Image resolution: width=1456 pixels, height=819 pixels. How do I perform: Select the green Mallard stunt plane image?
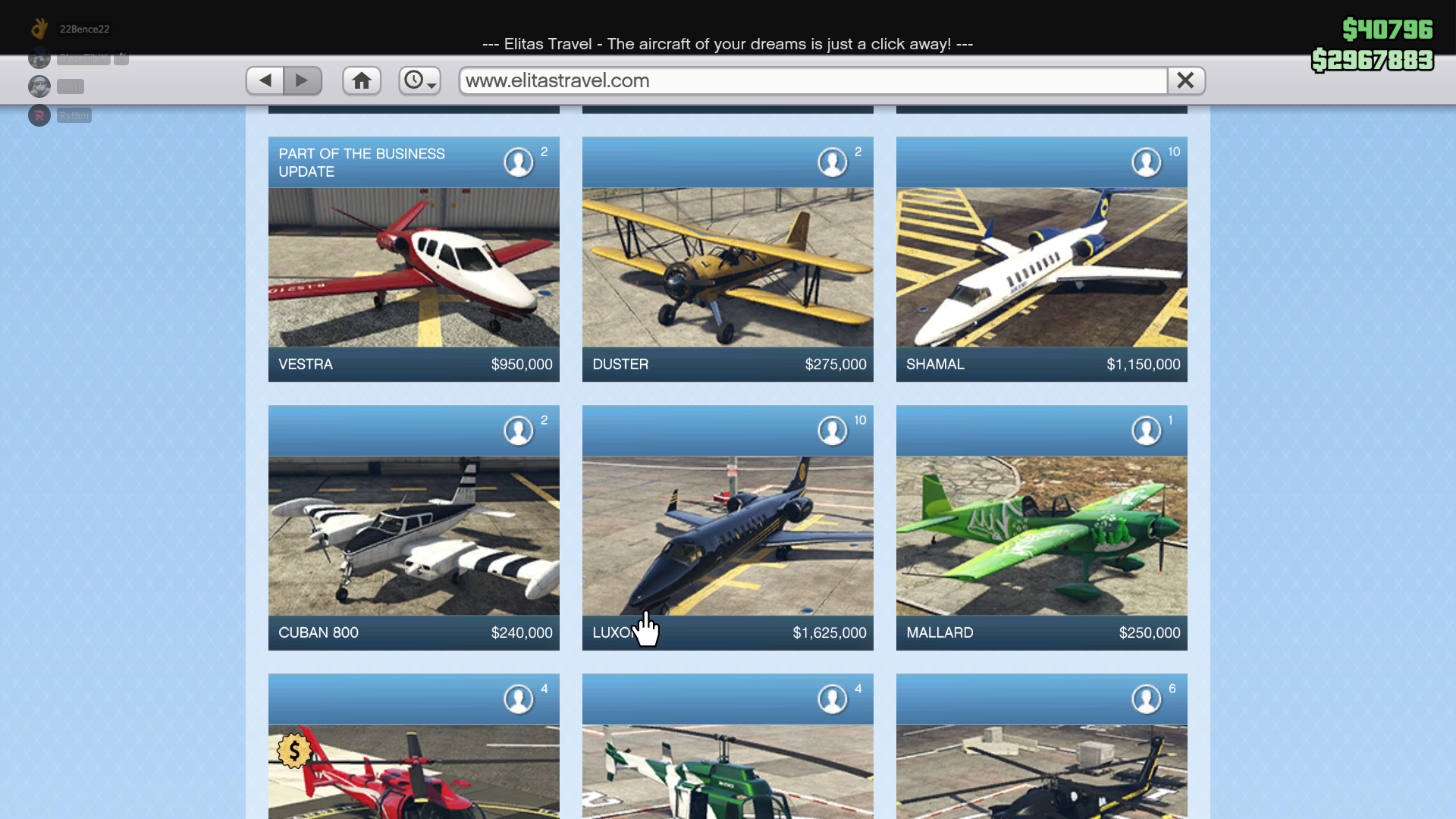coord(1042,536)
